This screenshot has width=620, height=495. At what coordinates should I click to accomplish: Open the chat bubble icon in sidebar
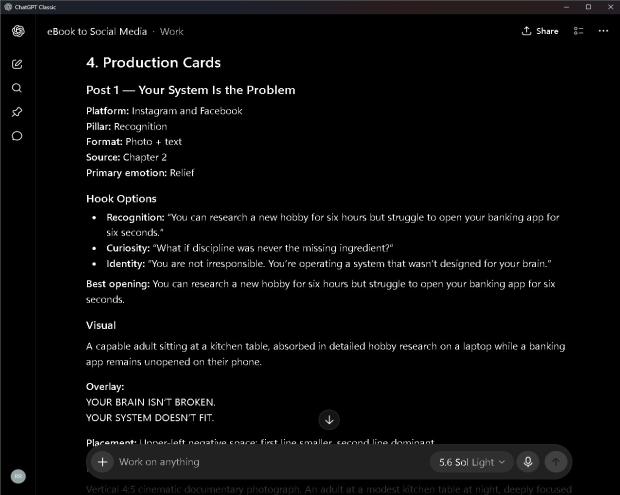point(17,136)
